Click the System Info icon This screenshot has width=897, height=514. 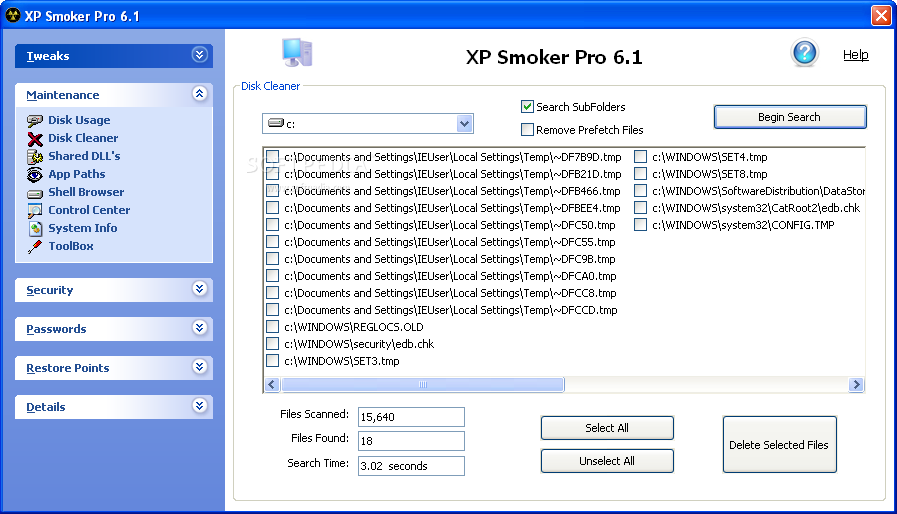35,228
